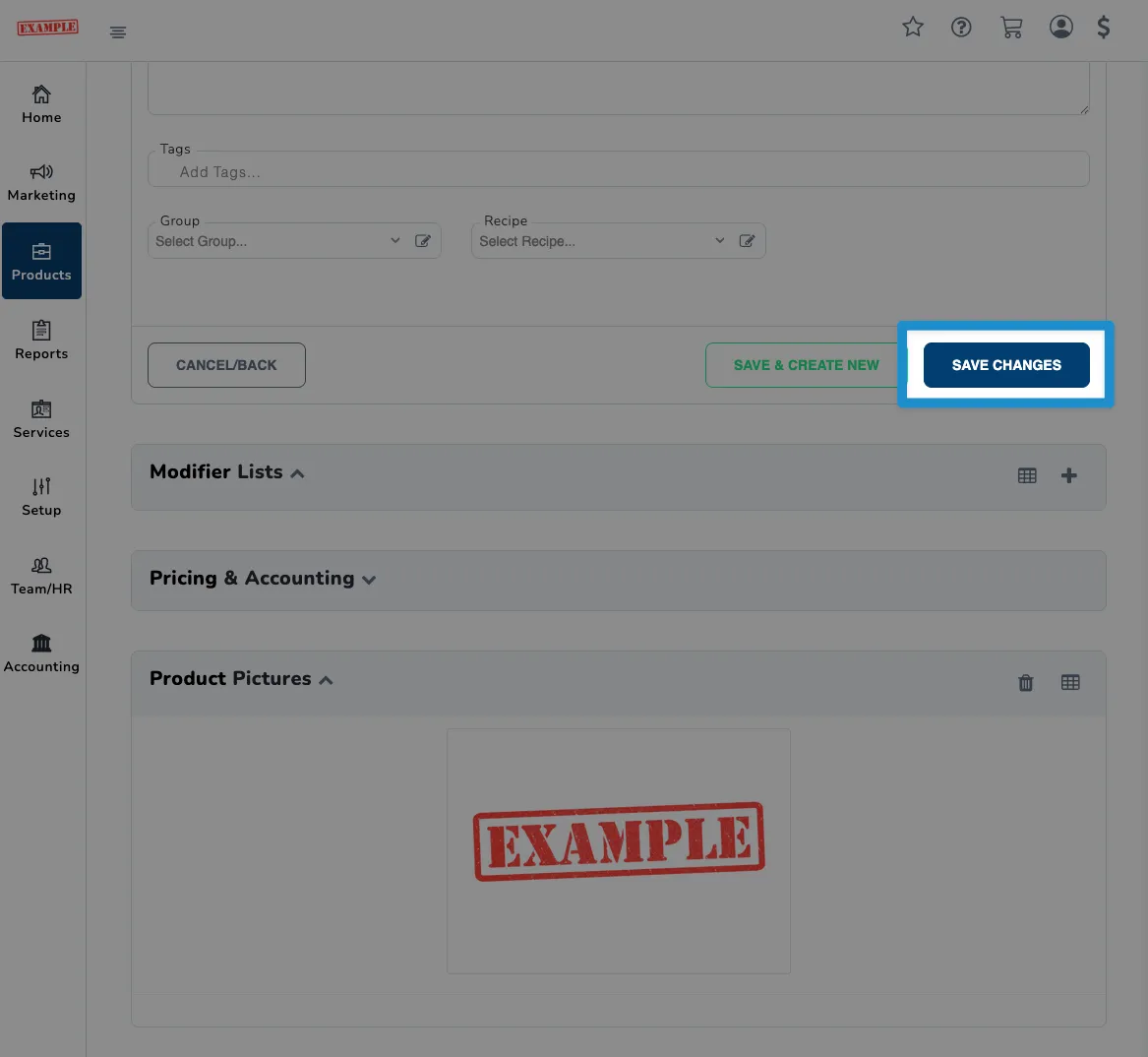Open Services in the sidebar
The image size is (1148, 1057).
tap(41, 419)
